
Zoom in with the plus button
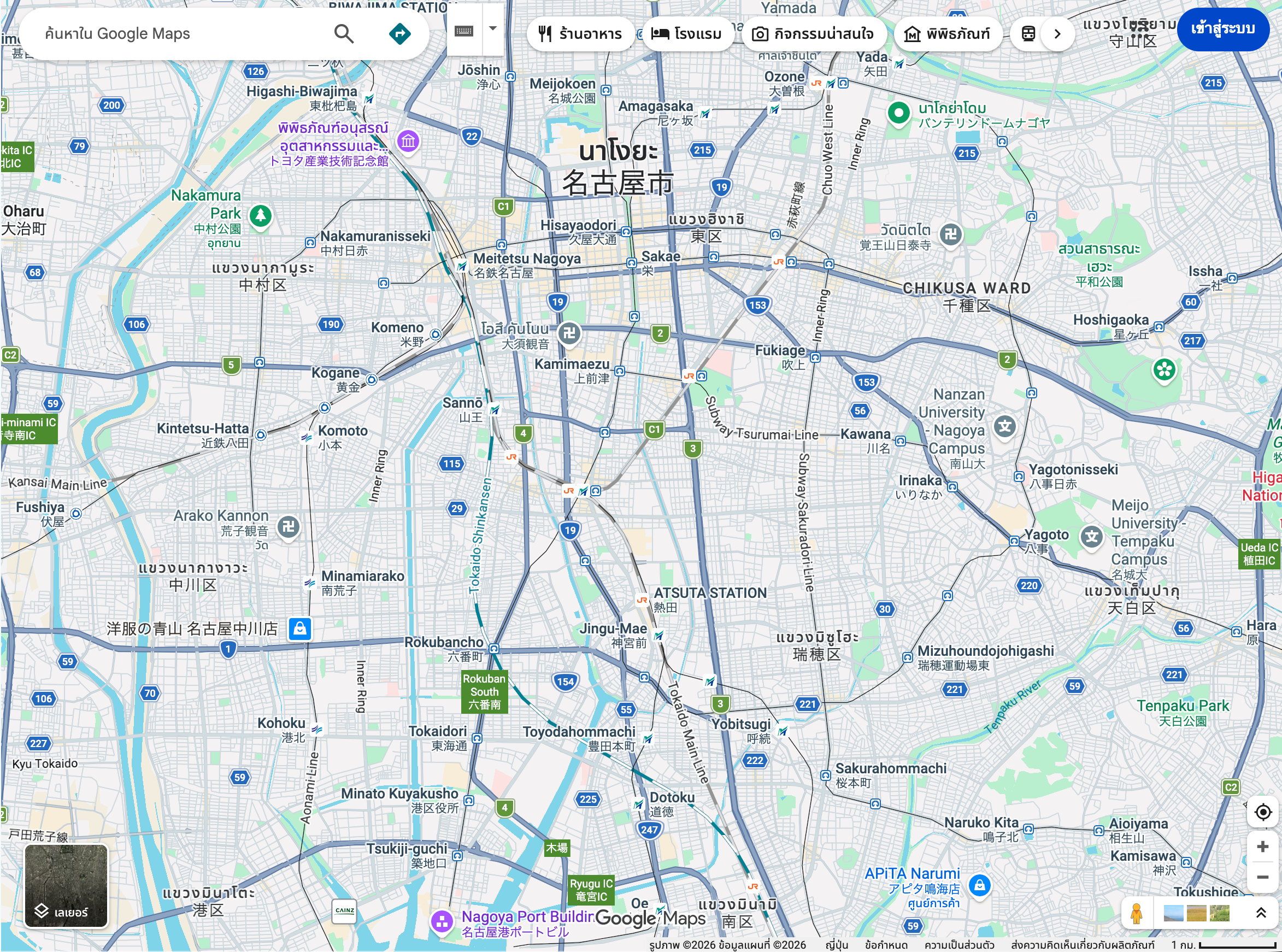(x=1262, y=846)
